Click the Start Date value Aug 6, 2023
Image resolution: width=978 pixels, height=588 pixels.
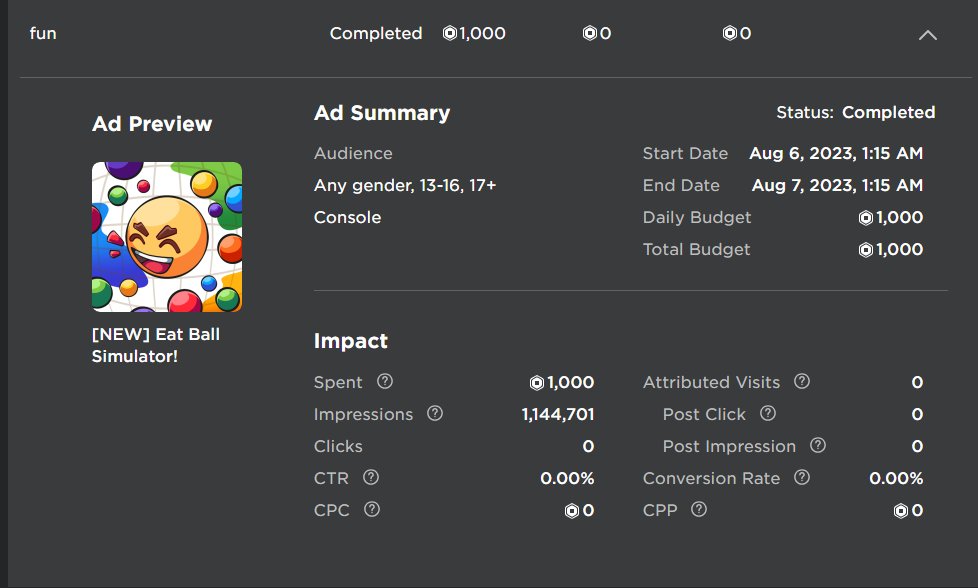point(836,153)
